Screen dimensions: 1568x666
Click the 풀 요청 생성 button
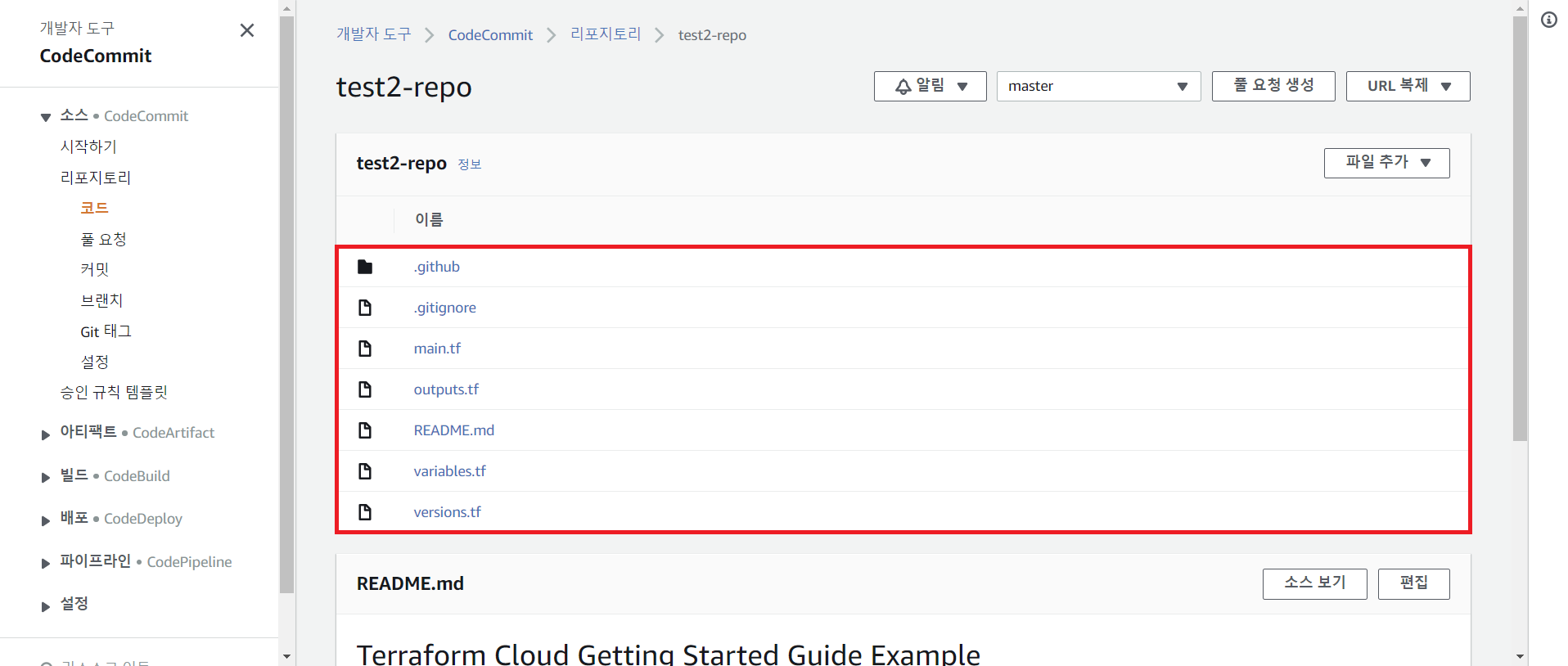1273,86
